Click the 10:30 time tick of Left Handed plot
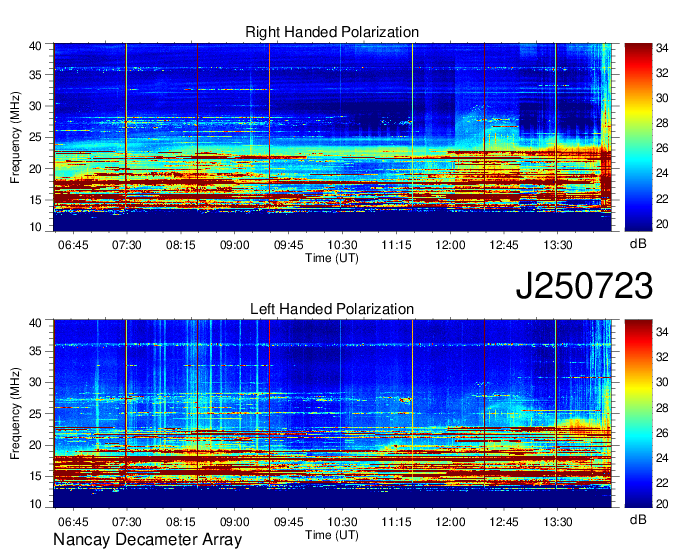Image resolution: width=680 pixels, height=552 pixels. click(x=342, y=522)
